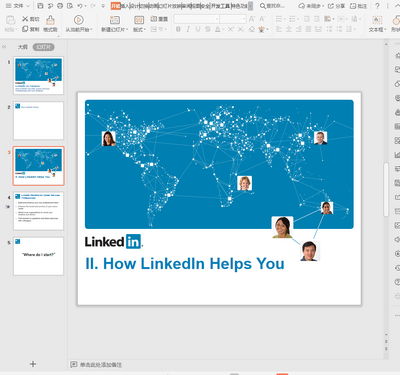Click the 分享 (Share) button

tap(336, 6)
